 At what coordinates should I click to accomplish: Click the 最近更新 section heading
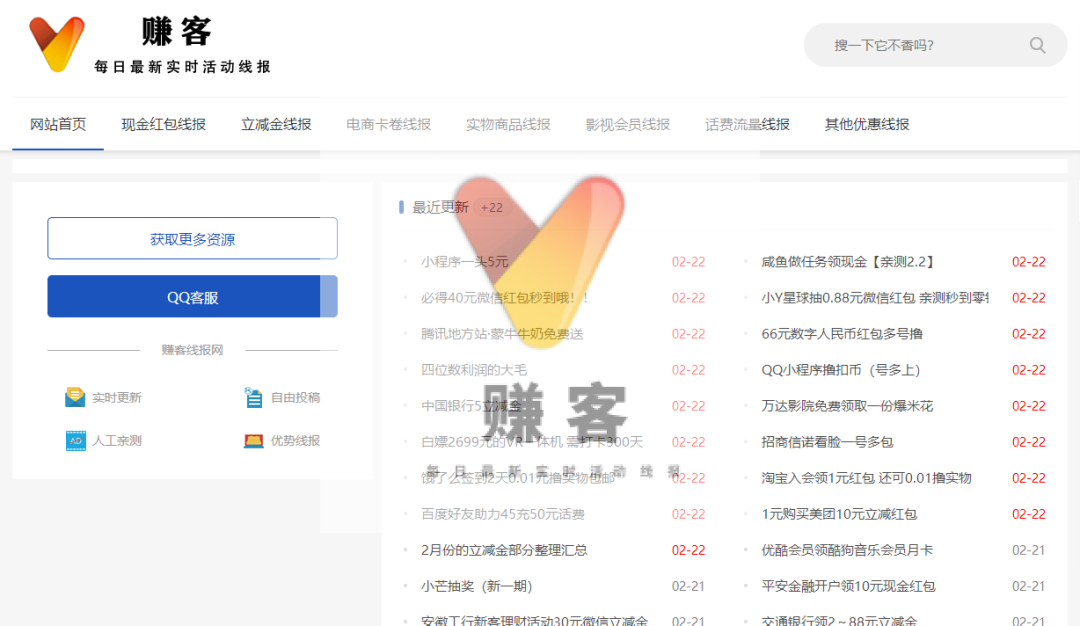click(x=440, y=207)
